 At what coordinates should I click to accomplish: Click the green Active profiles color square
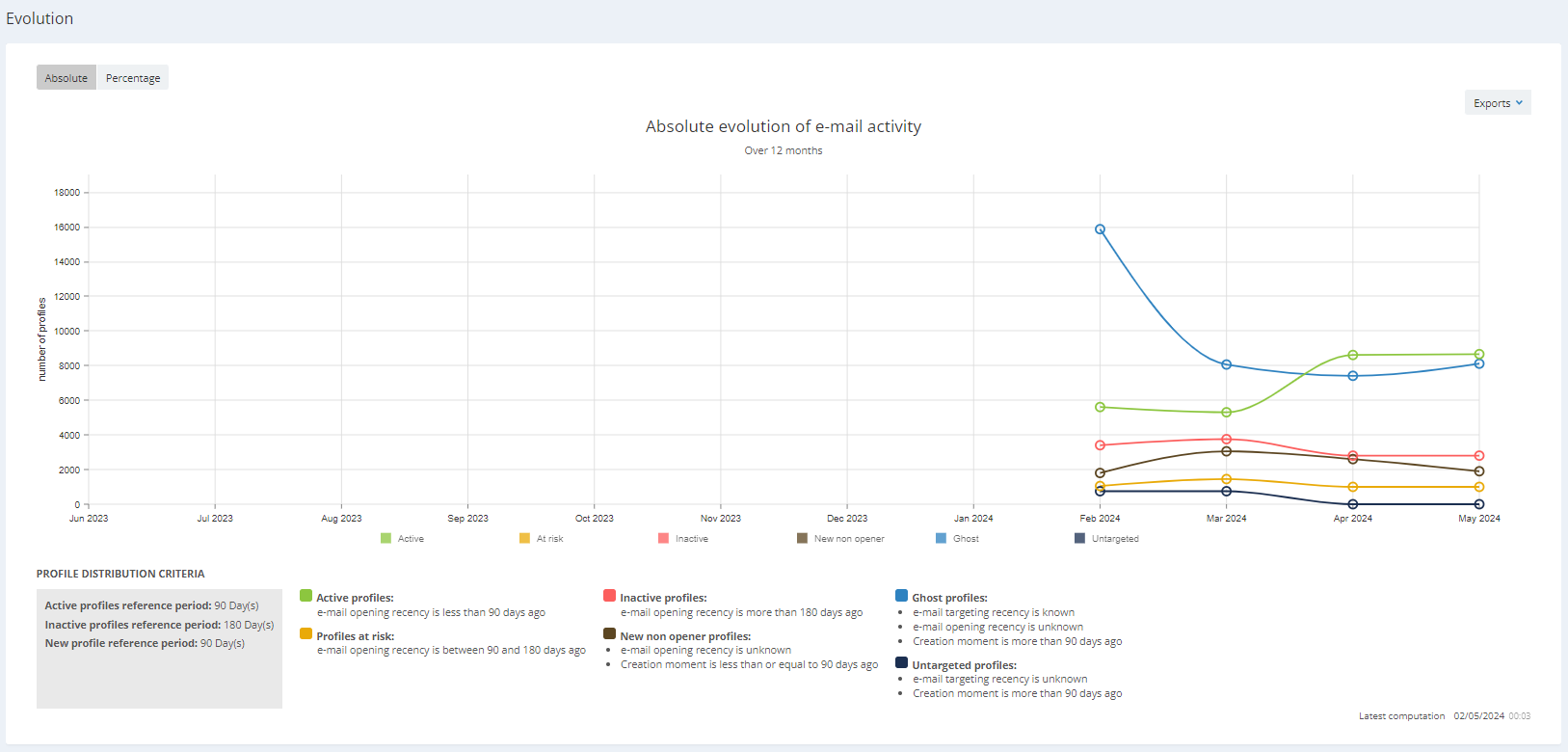coord(306,596)
